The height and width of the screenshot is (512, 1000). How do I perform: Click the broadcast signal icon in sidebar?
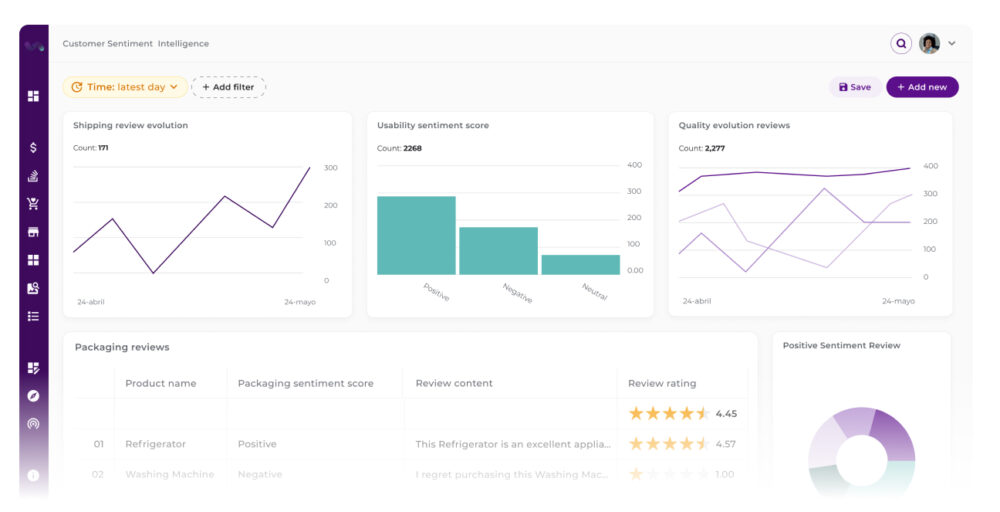pos(33,423)
